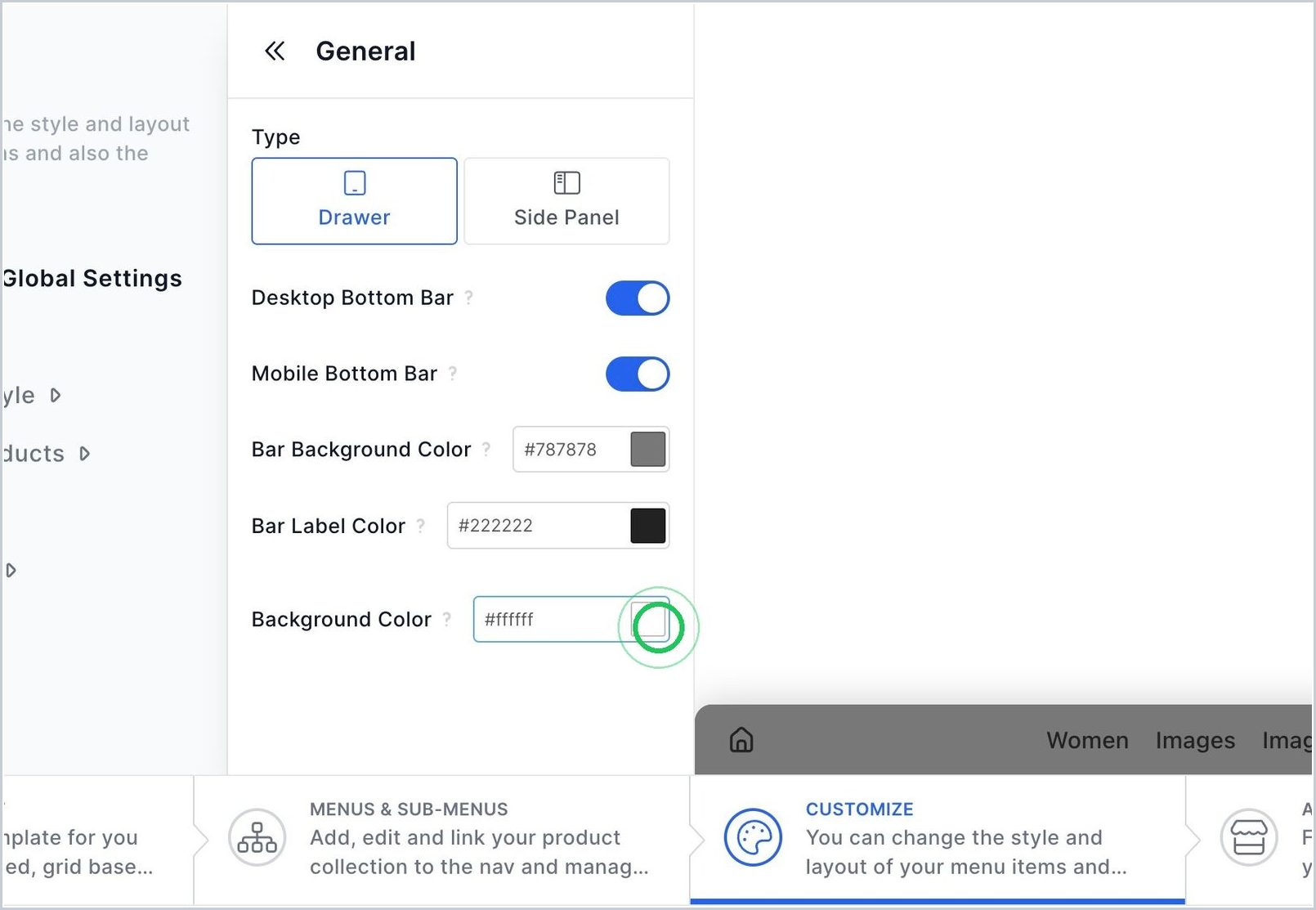Select the Drawer type option
1316x910 pixels.
(x=354, y=201)
